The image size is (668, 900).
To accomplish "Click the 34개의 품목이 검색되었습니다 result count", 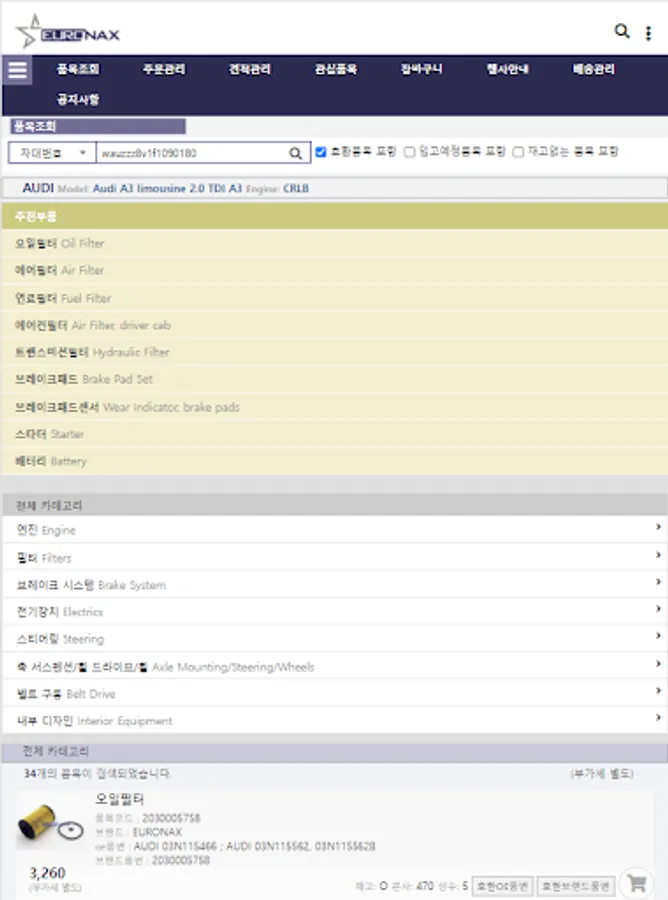I will coord(97,773).
